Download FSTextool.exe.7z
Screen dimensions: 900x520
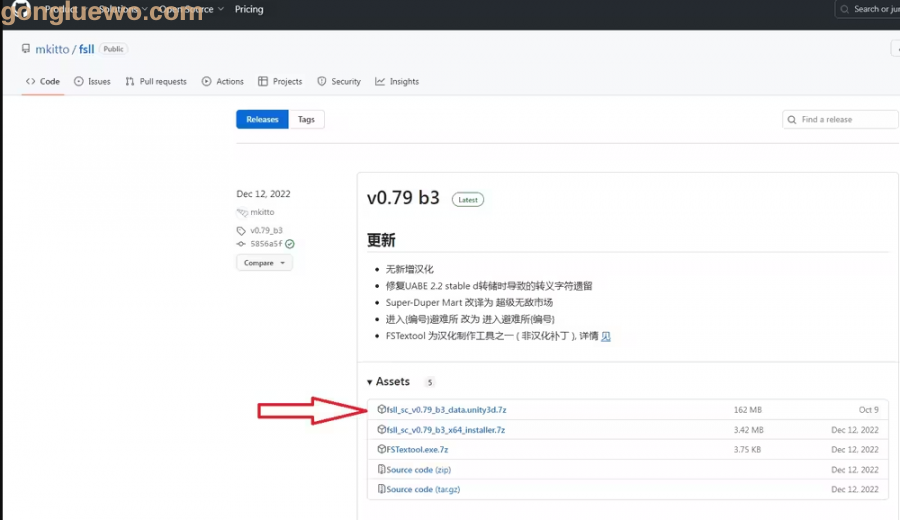[417, 449]
